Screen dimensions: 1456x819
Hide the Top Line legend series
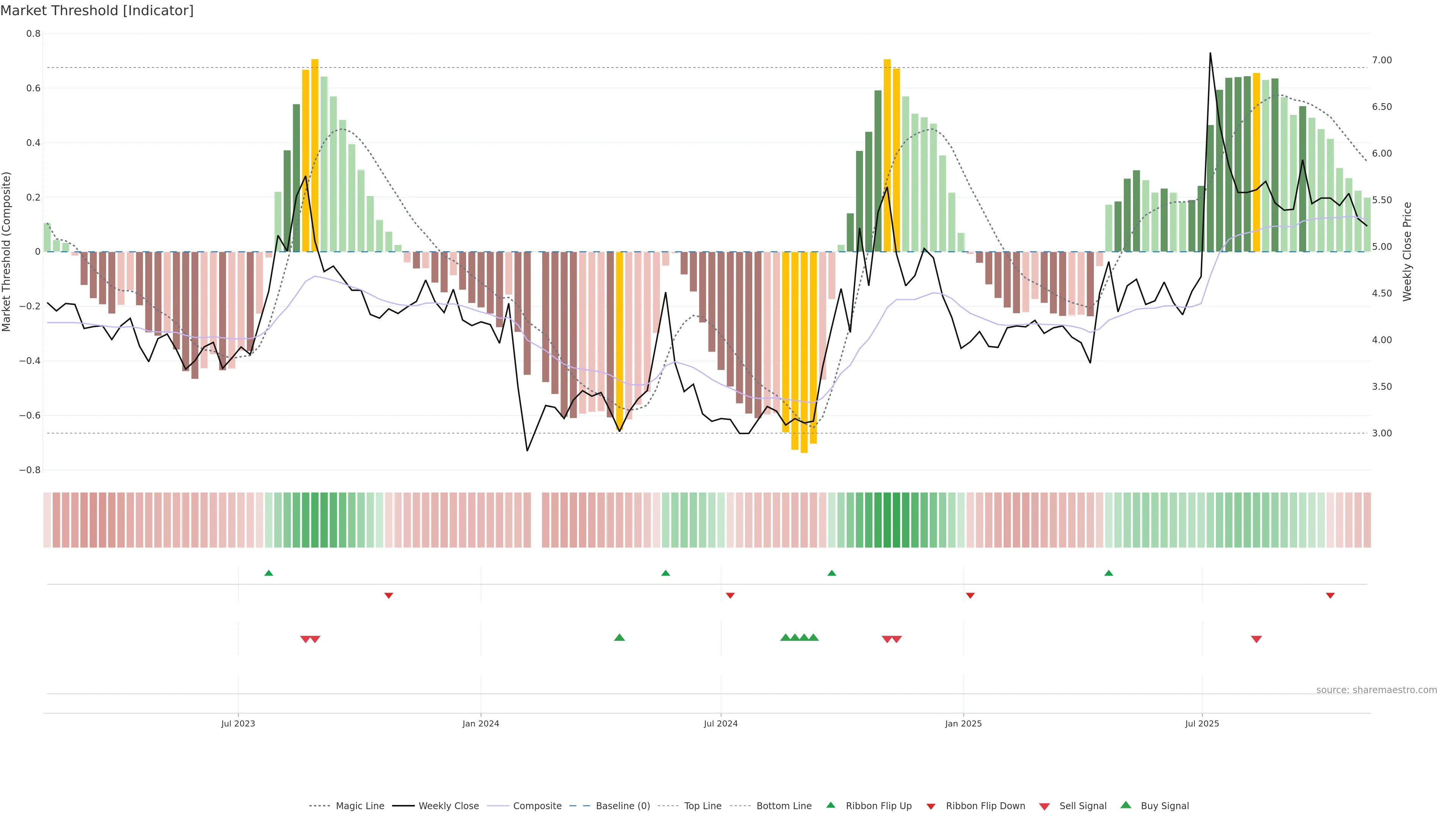[703, 806]
